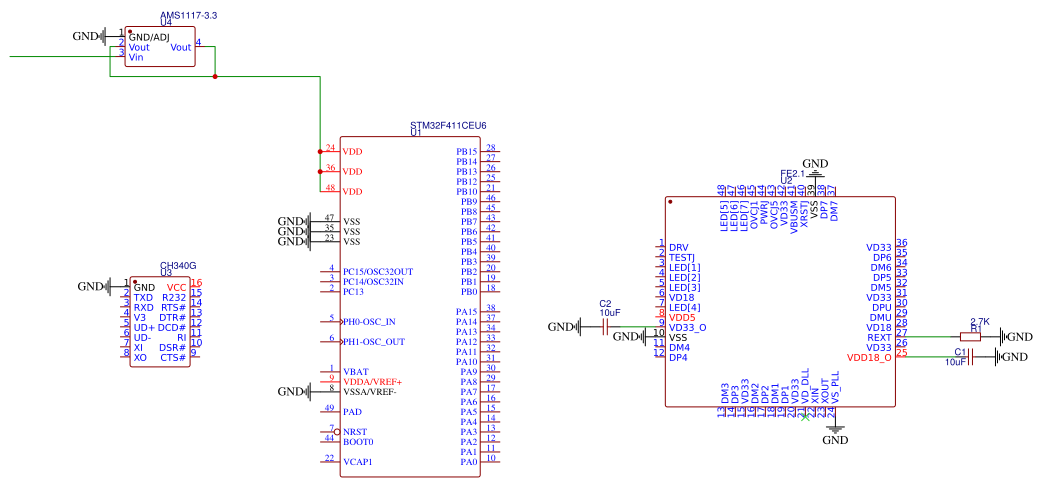The image size is (1043, 487).
Task: Click the Vin pin label on U4
Action: pos(136,57)
